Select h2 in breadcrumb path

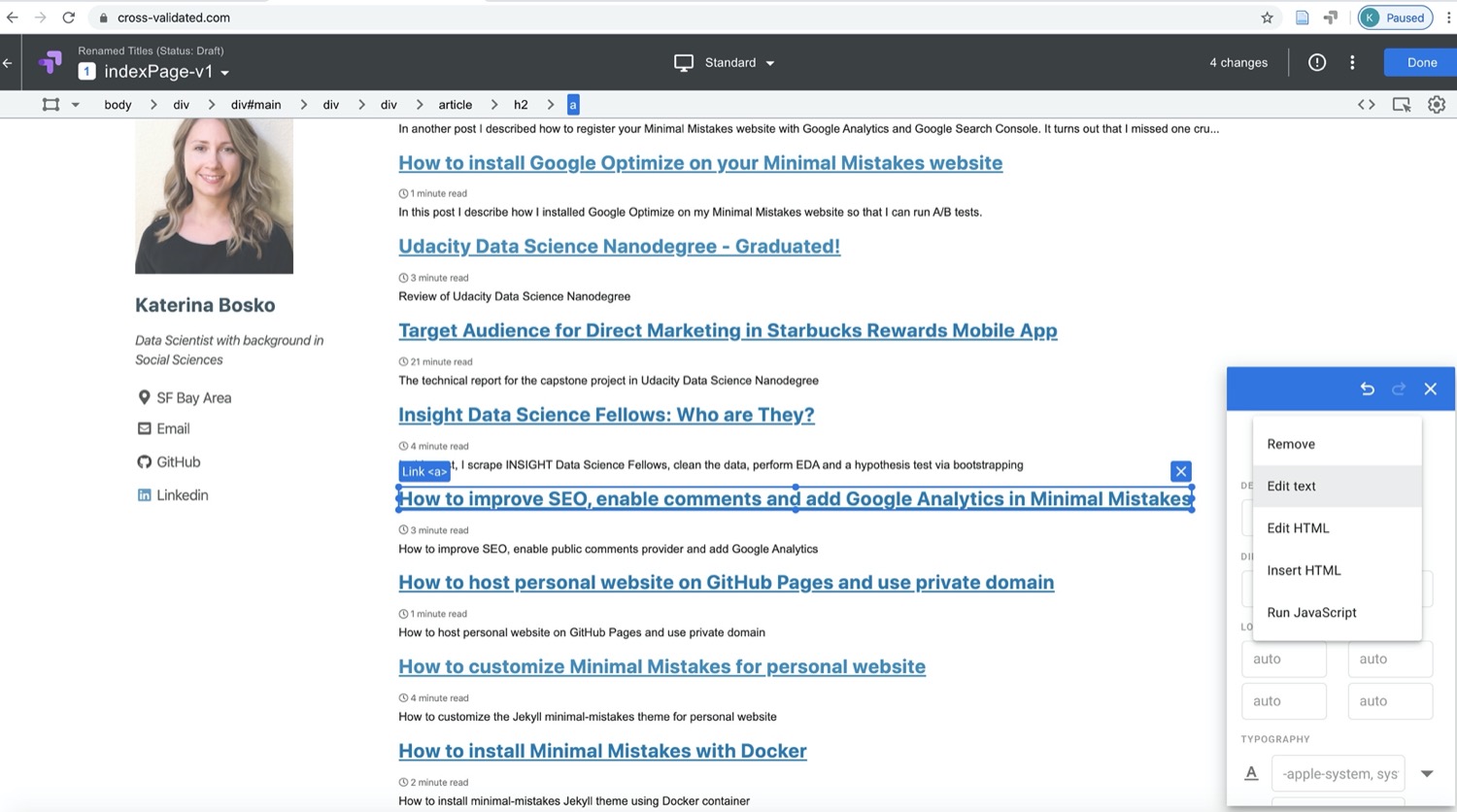click(x=521, y=105)
